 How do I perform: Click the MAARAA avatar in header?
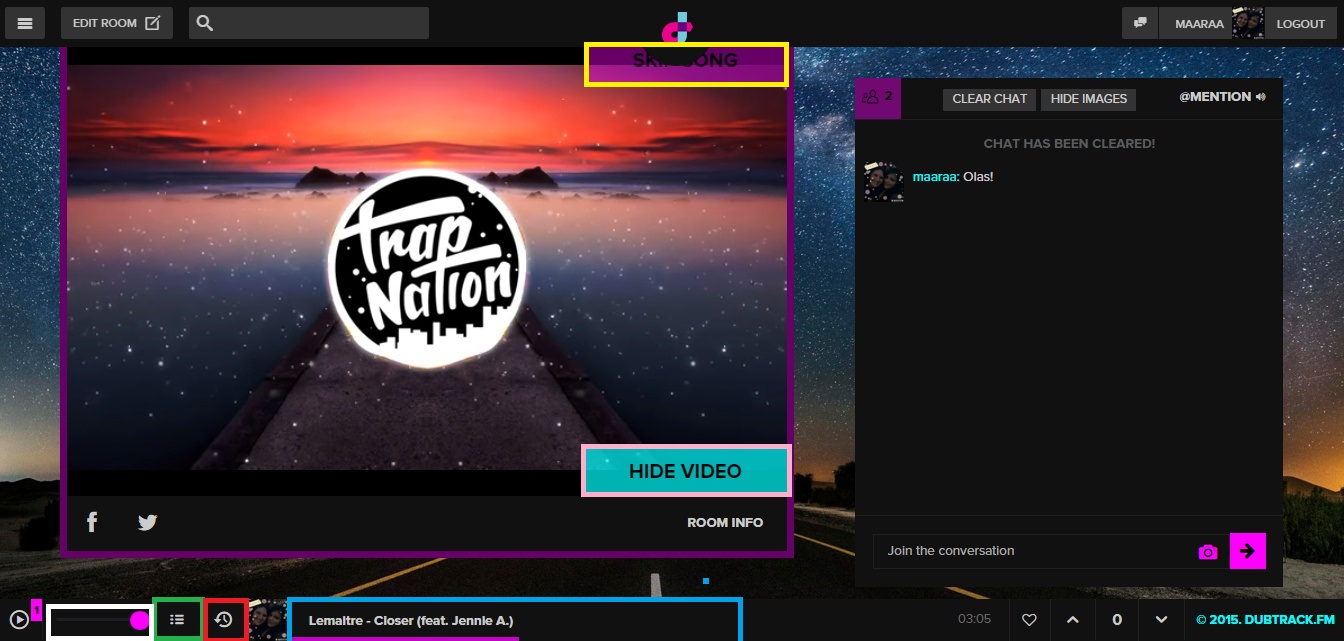pyautogui.click(x=1248, y=23)
